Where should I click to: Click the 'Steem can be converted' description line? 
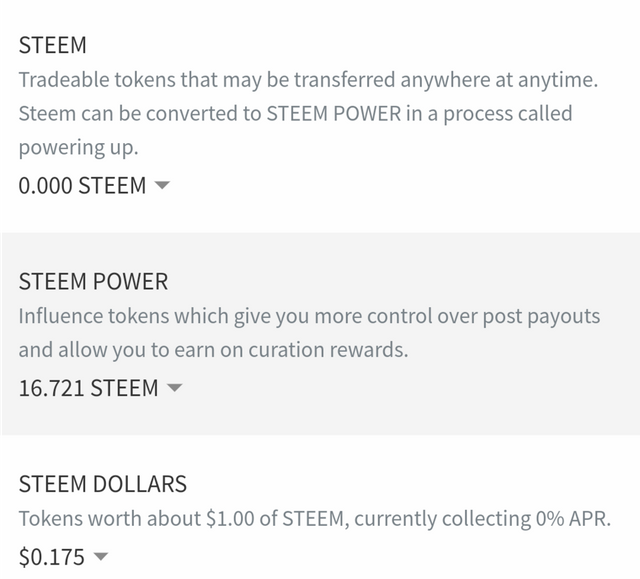pyautogui.click(x=296, y=113)
